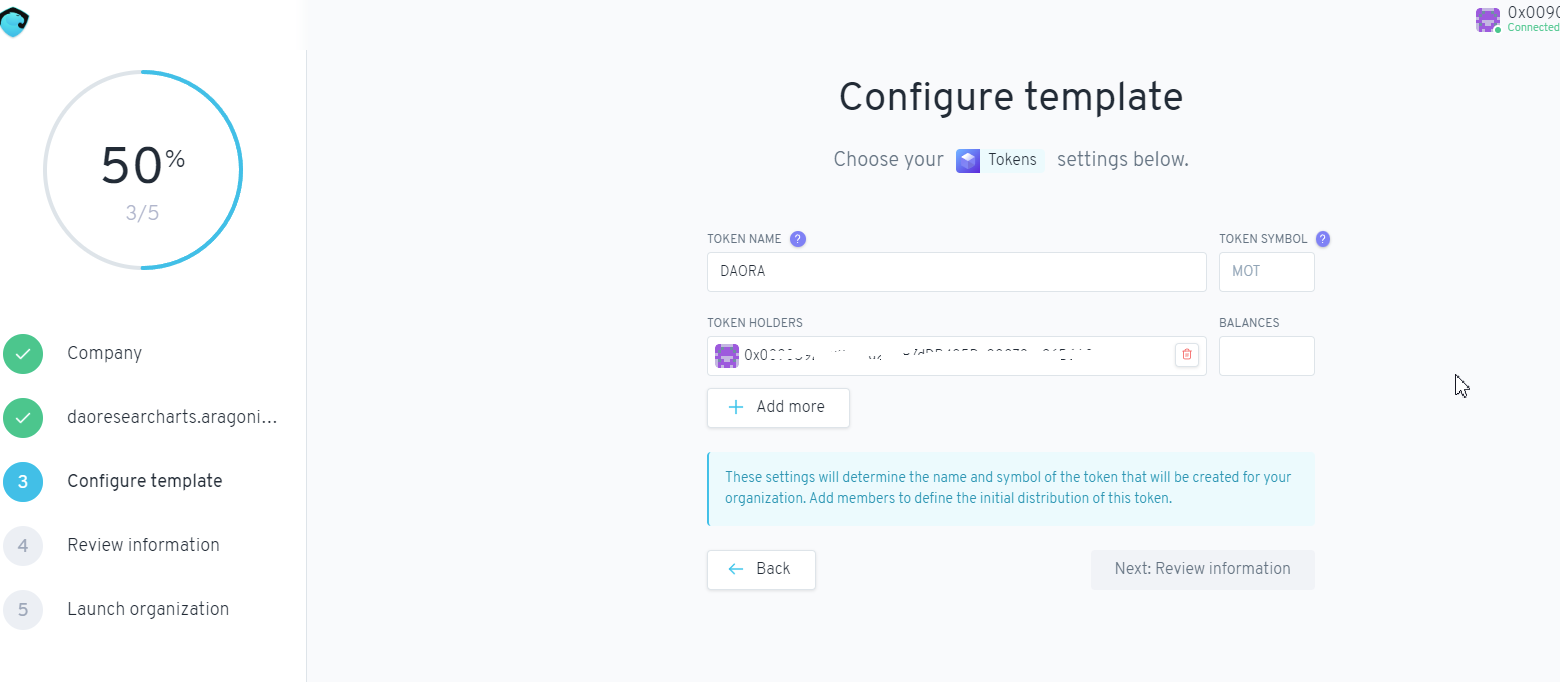Select Launch organization step in sidebar
1560x682 pixels.
tap(148, 609)
